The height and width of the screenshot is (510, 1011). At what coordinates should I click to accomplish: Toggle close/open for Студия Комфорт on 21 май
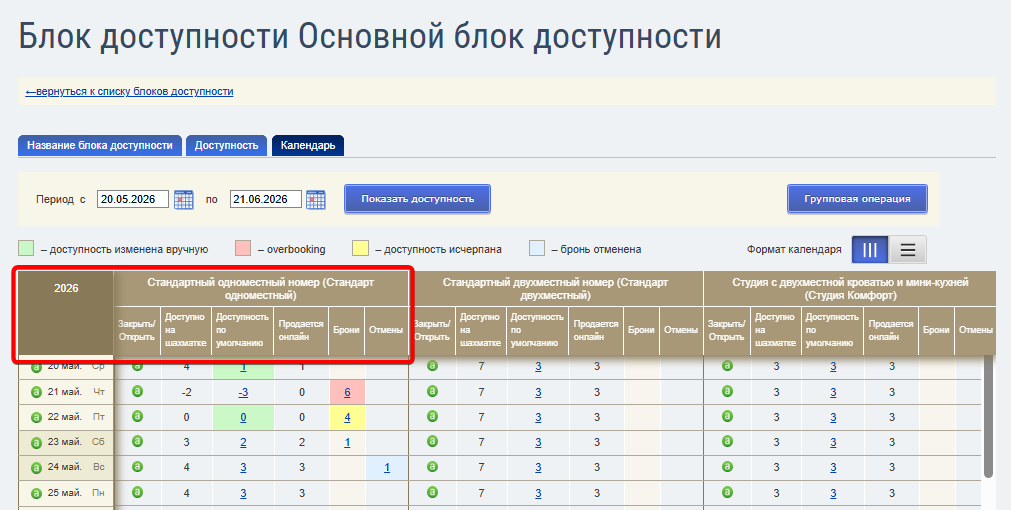coord(727,391)
